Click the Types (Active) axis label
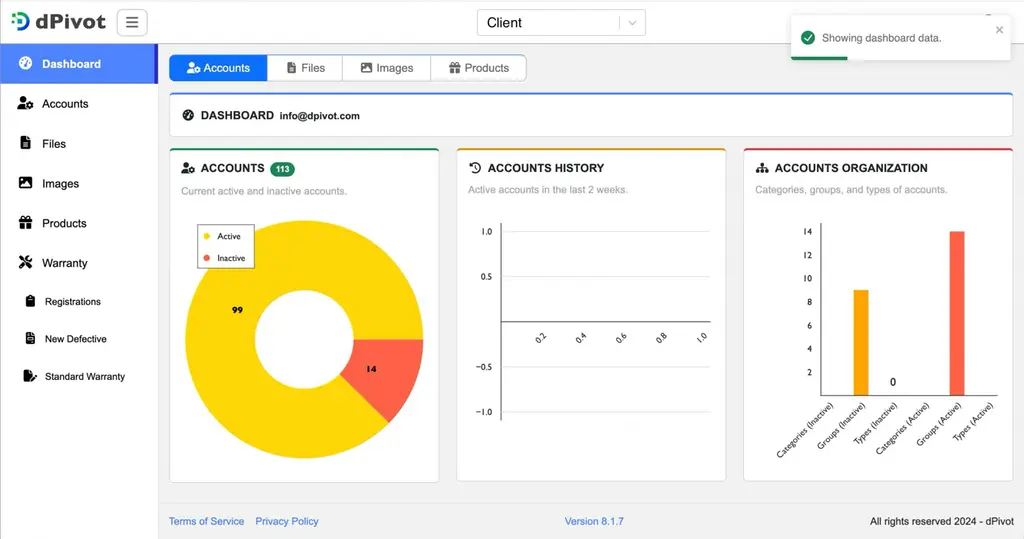Image resolution: width=1024 pixels, height=539 pixels. pos(974,421)
